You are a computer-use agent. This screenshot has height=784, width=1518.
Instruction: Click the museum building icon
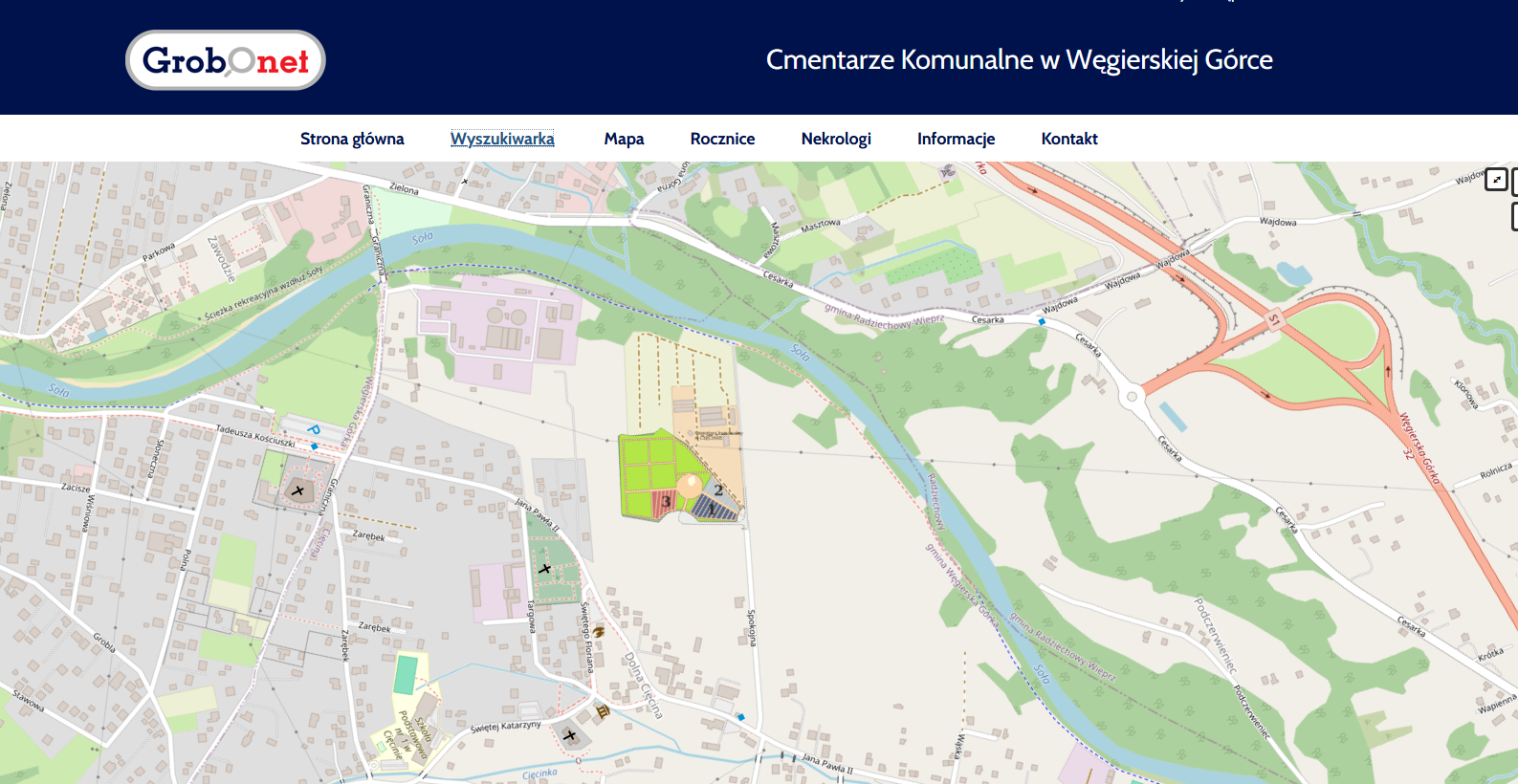[603, 710]
